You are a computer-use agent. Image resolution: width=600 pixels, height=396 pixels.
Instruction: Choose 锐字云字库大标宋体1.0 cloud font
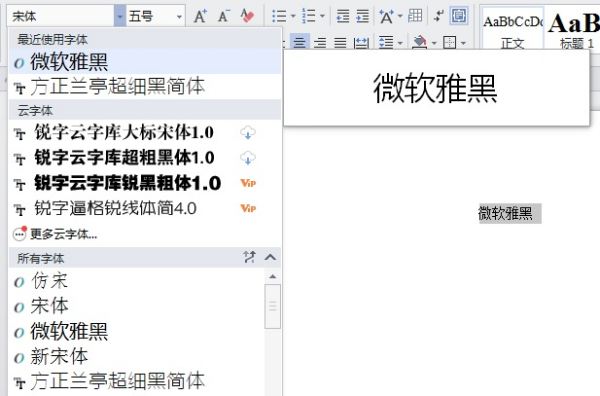coord(124,133)
